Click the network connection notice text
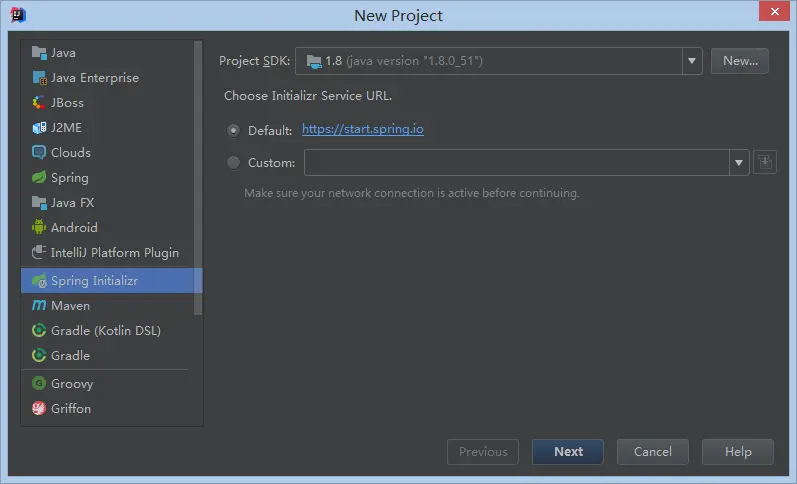 [x=412, y=193]
